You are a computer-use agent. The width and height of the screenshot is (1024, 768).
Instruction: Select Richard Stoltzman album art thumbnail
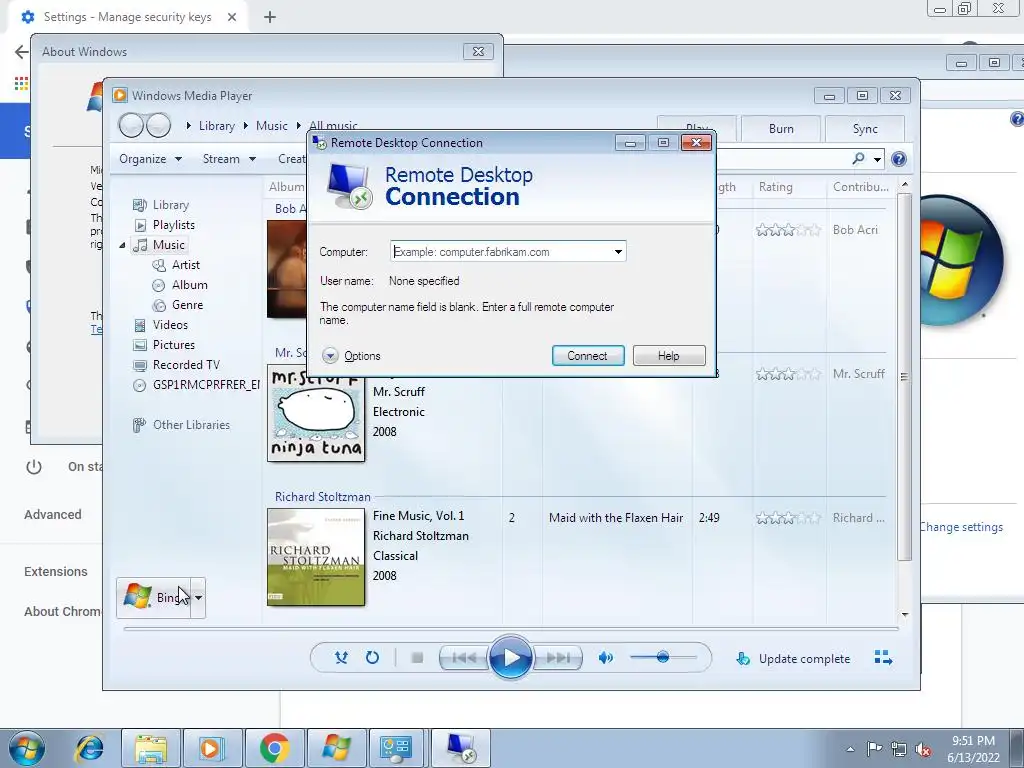[316, 557]
